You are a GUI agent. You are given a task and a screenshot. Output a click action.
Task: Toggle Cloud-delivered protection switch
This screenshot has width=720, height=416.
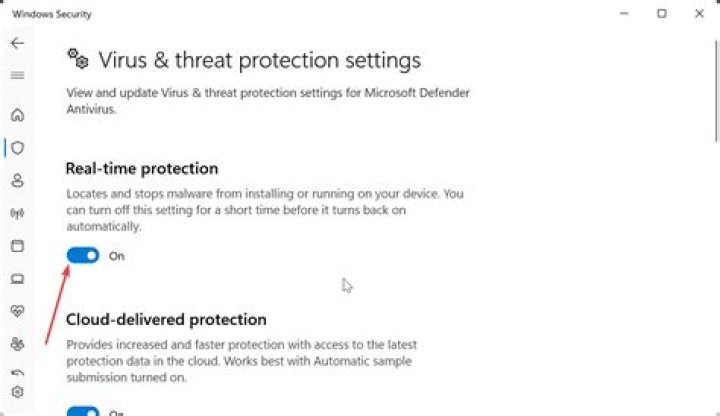coord(83,411)
